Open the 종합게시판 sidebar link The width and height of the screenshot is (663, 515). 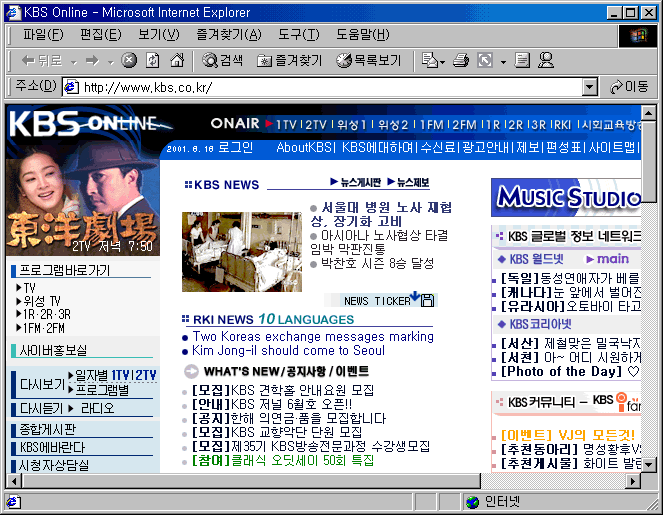pyautogui.click(x=47, y=430)
